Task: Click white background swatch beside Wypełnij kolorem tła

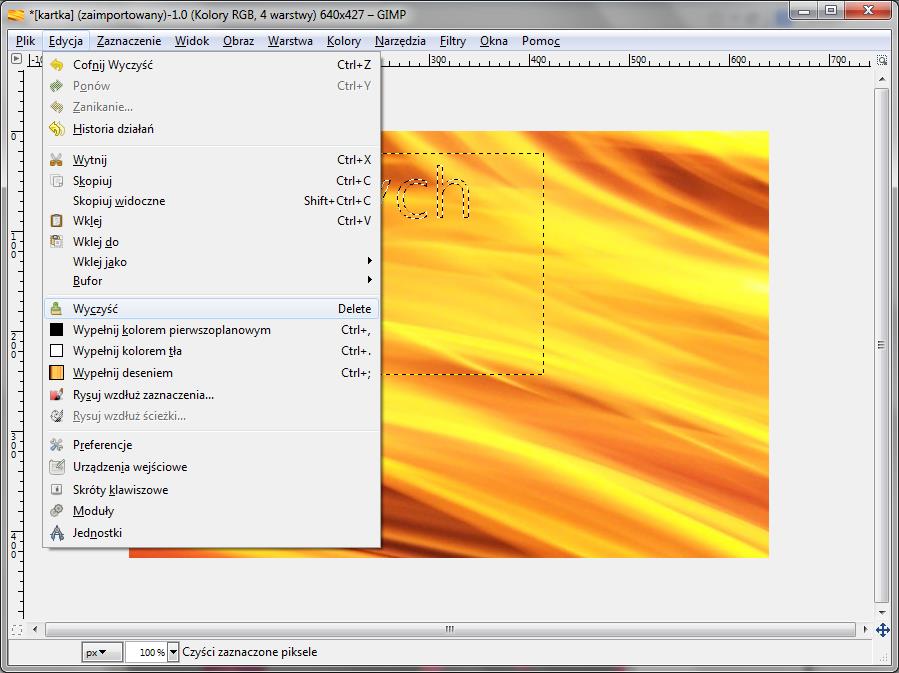Action: [56, 351]
